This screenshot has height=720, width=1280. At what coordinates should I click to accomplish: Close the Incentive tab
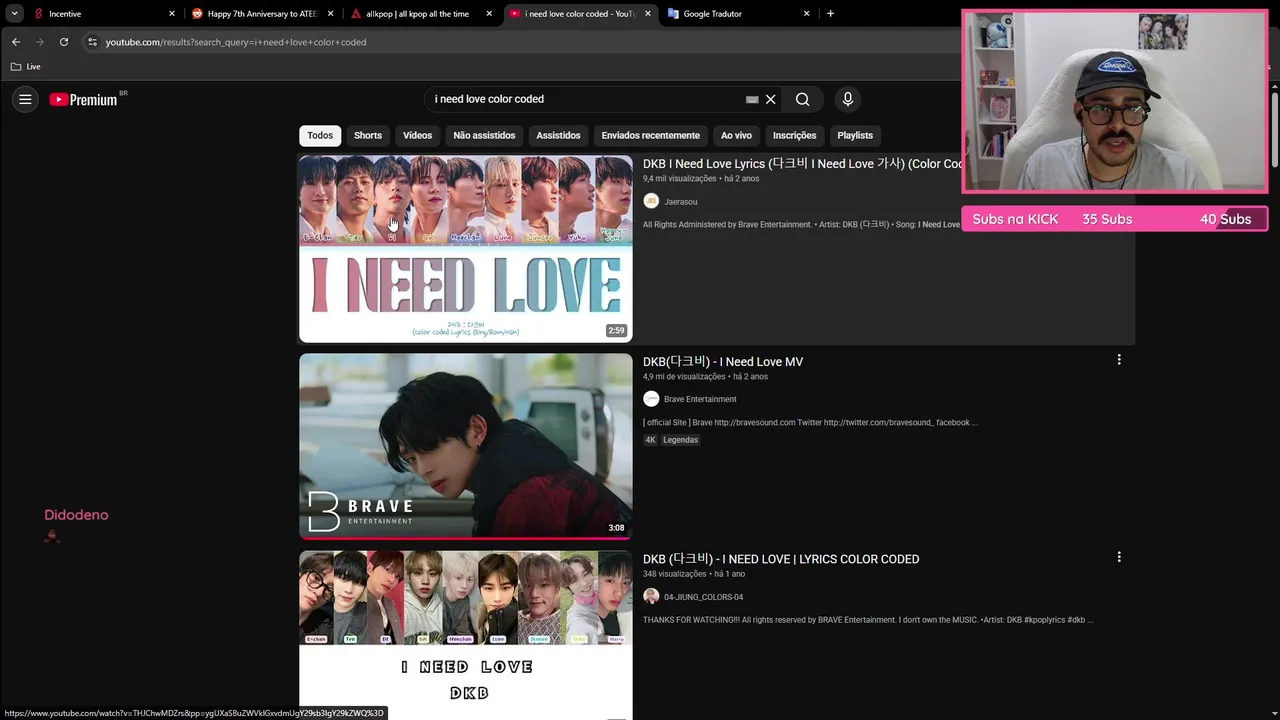point(172,14)
